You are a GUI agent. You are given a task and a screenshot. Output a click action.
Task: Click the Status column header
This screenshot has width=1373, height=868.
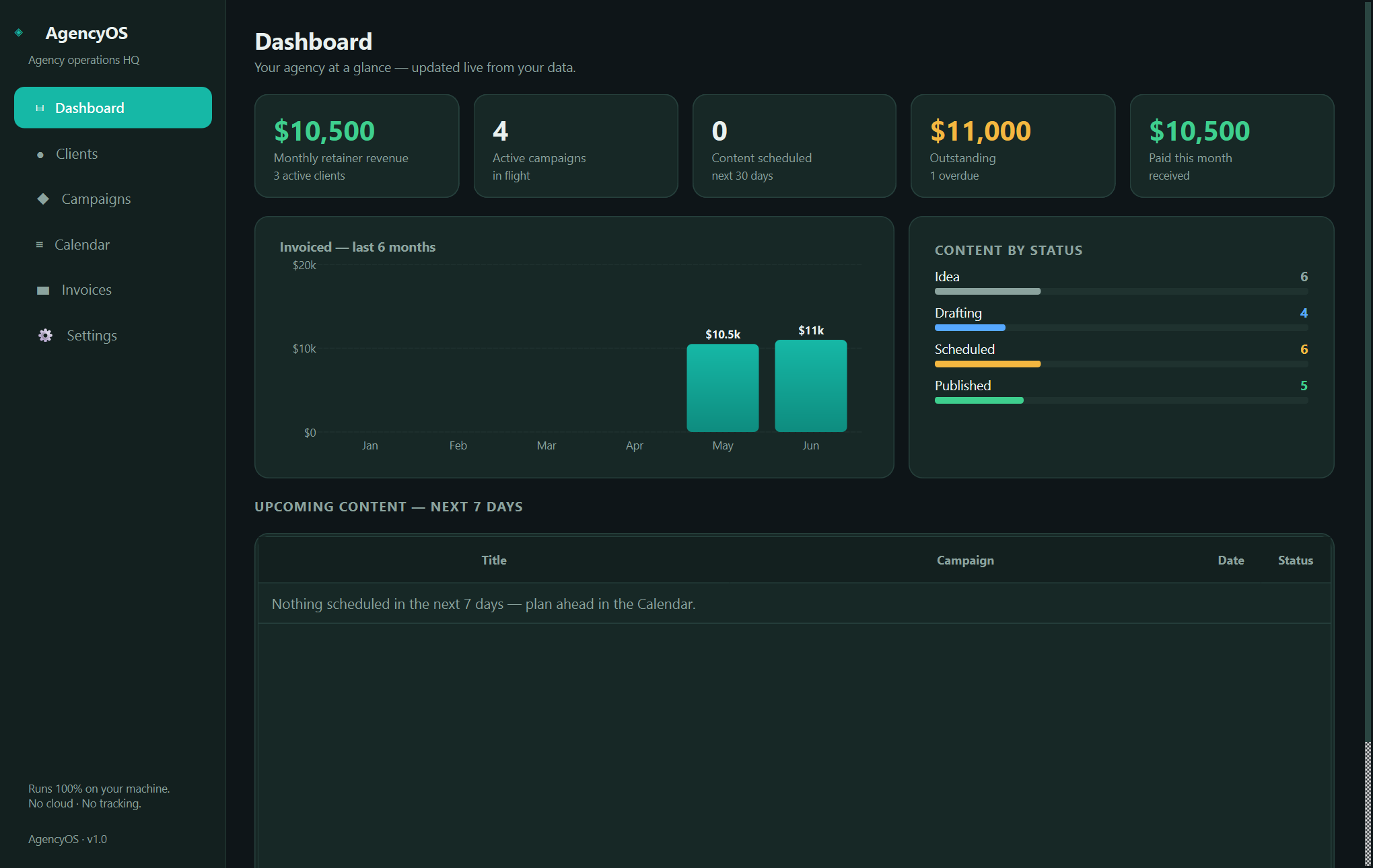[1296, 560]
